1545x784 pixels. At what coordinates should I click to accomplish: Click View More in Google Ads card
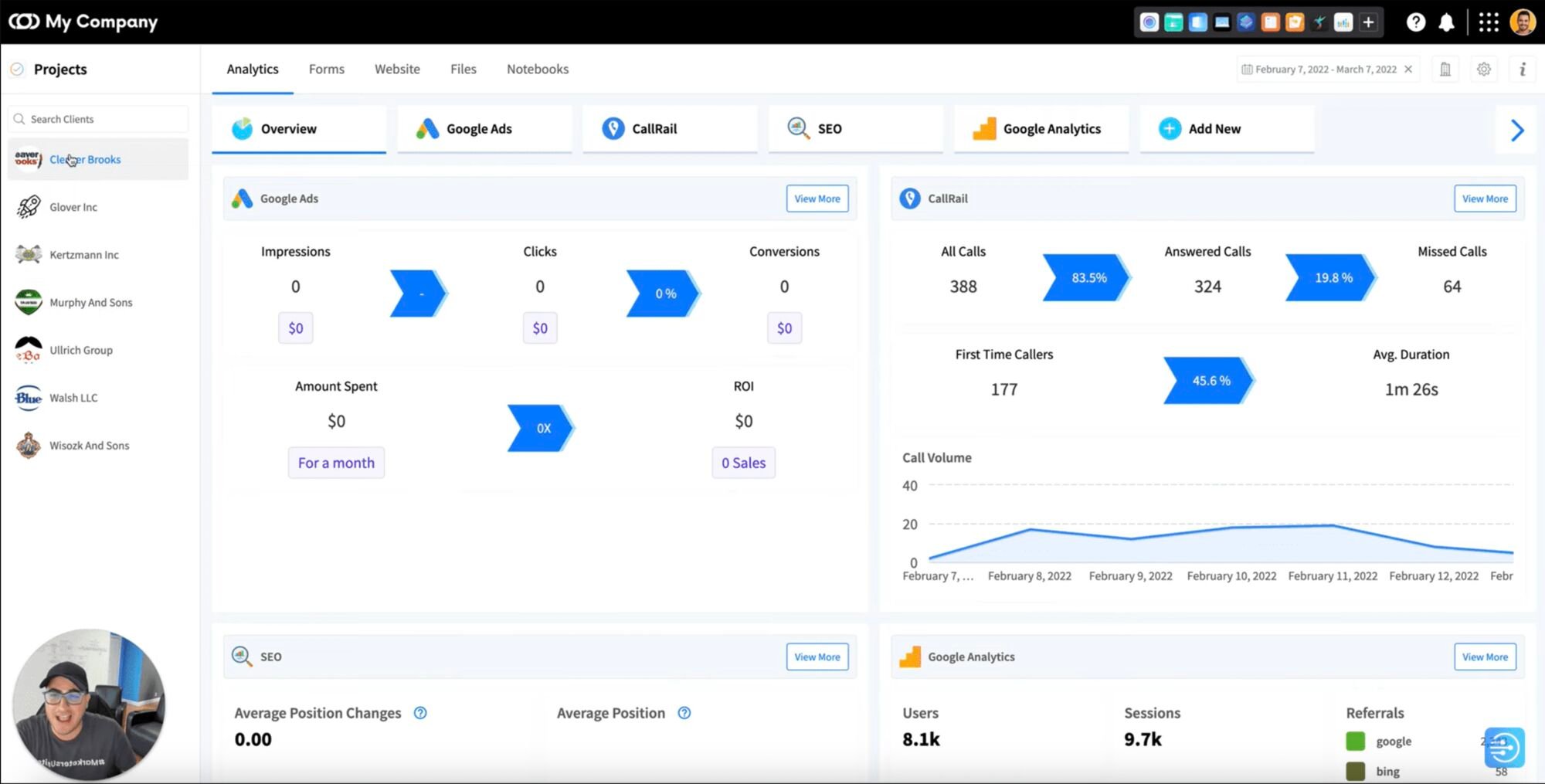tap(817, 199)
